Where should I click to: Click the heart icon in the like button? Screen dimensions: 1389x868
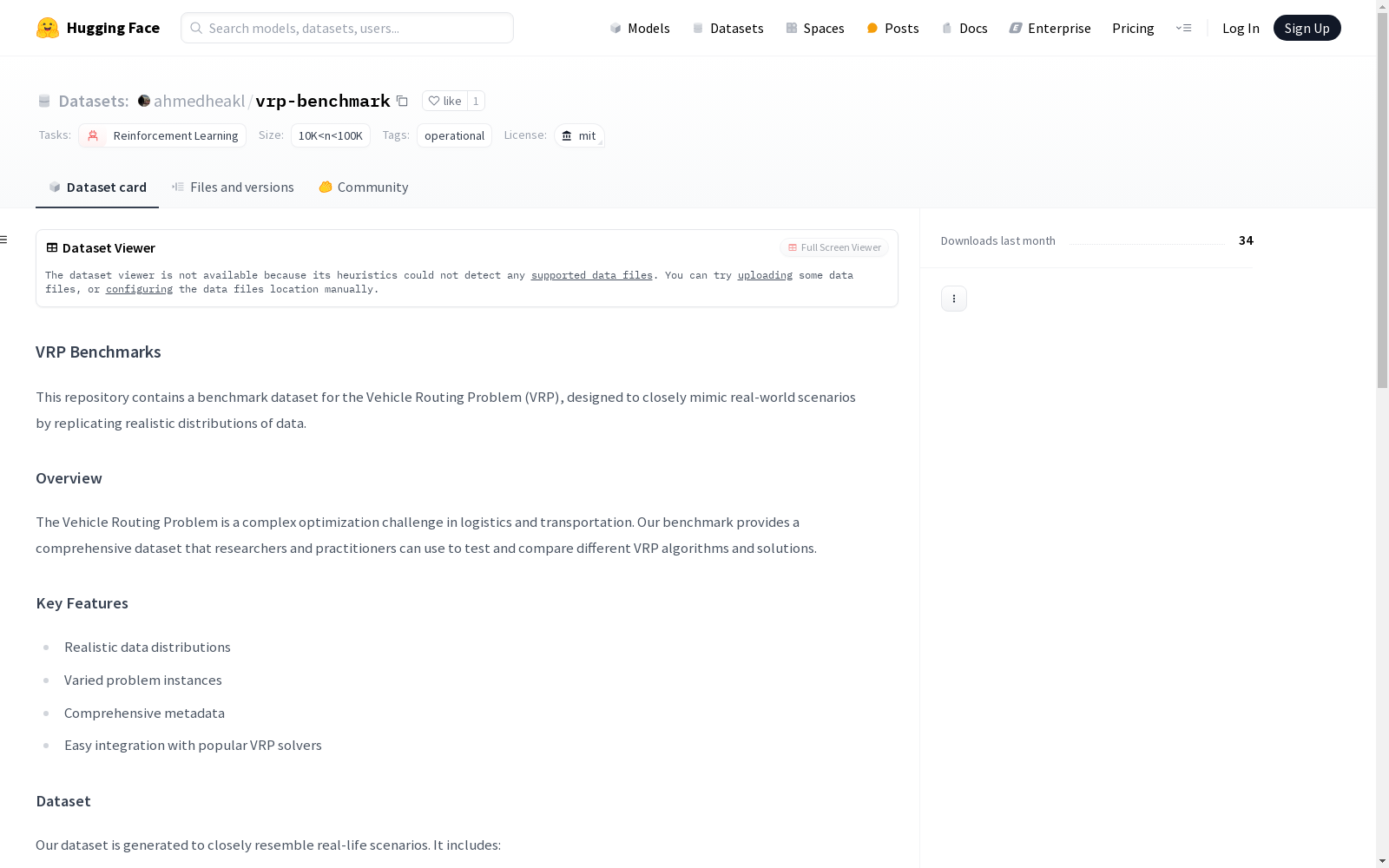434,101
